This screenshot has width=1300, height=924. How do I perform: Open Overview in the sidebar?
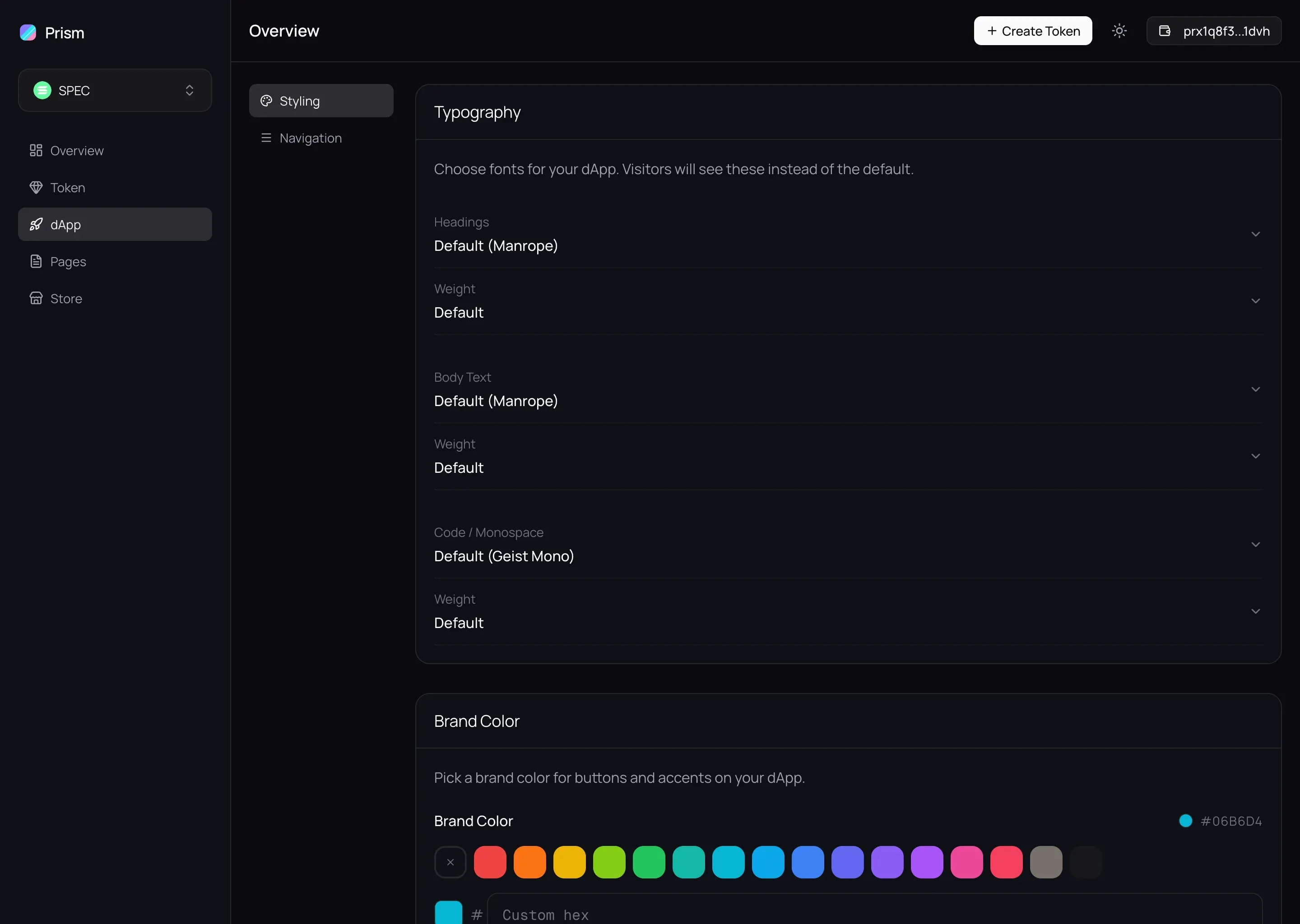[x=115, y=150]
